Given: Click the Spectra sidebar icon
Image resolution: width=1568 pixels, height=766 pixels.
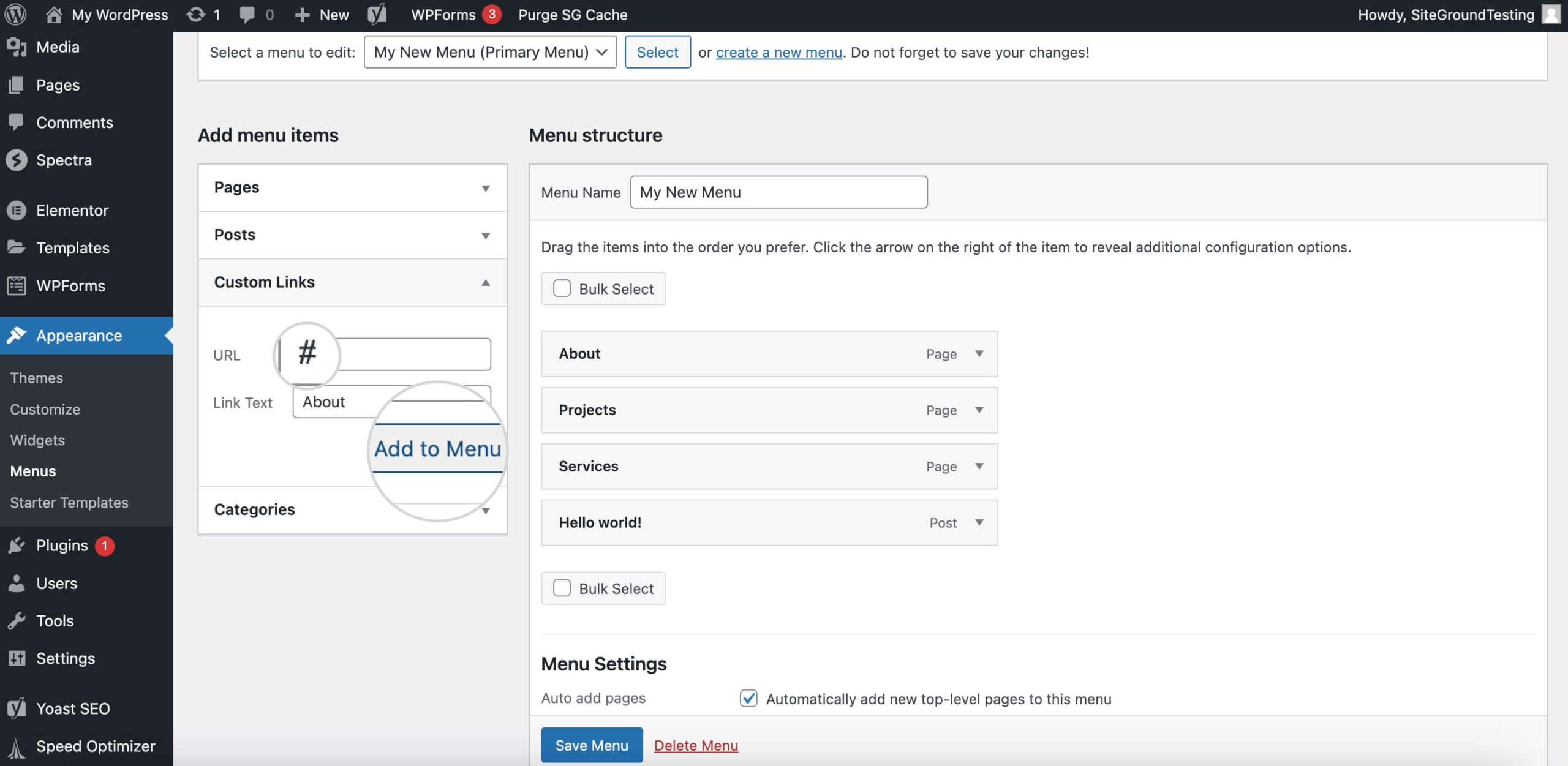Looking at the screenshot, I should 17,160.
